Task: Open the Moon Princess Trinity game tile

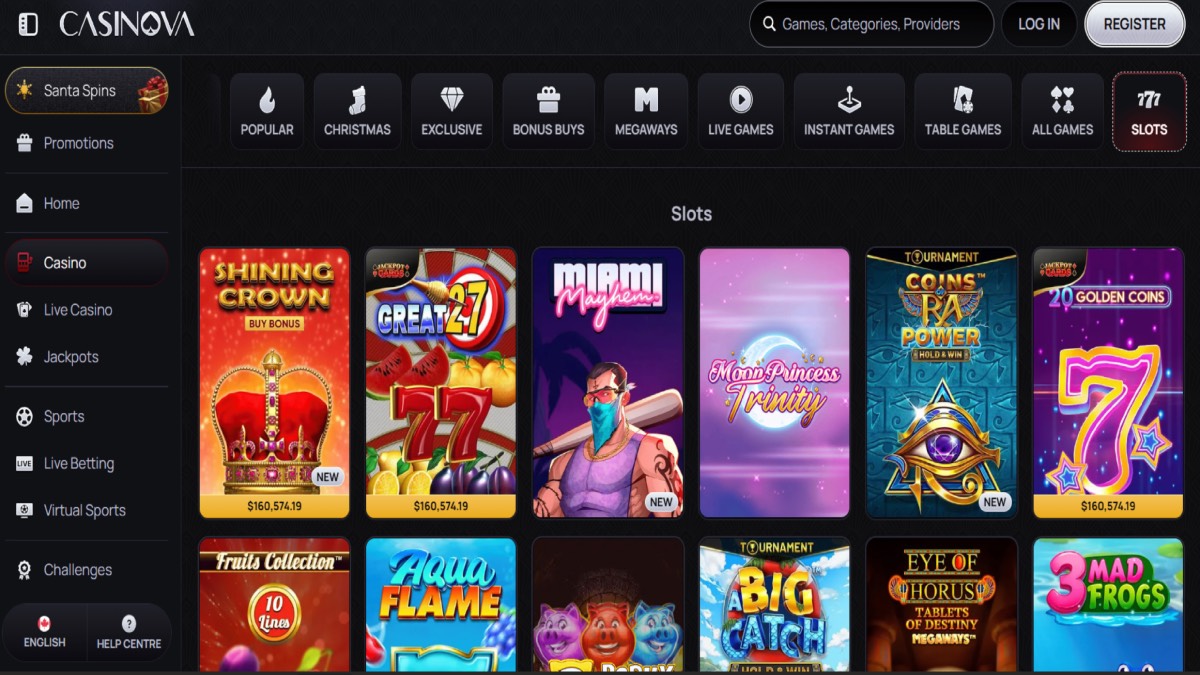Action: [x=774, y=382]
